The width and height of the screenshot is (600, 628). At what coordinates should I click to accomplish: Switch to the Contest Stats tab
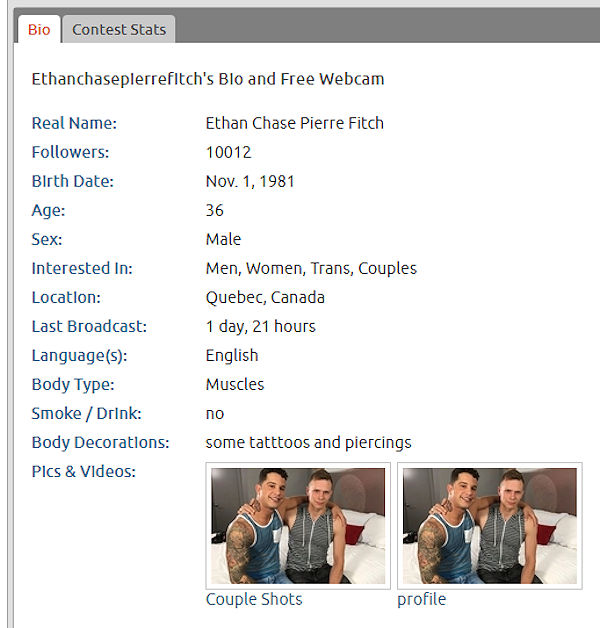point(119,30)
